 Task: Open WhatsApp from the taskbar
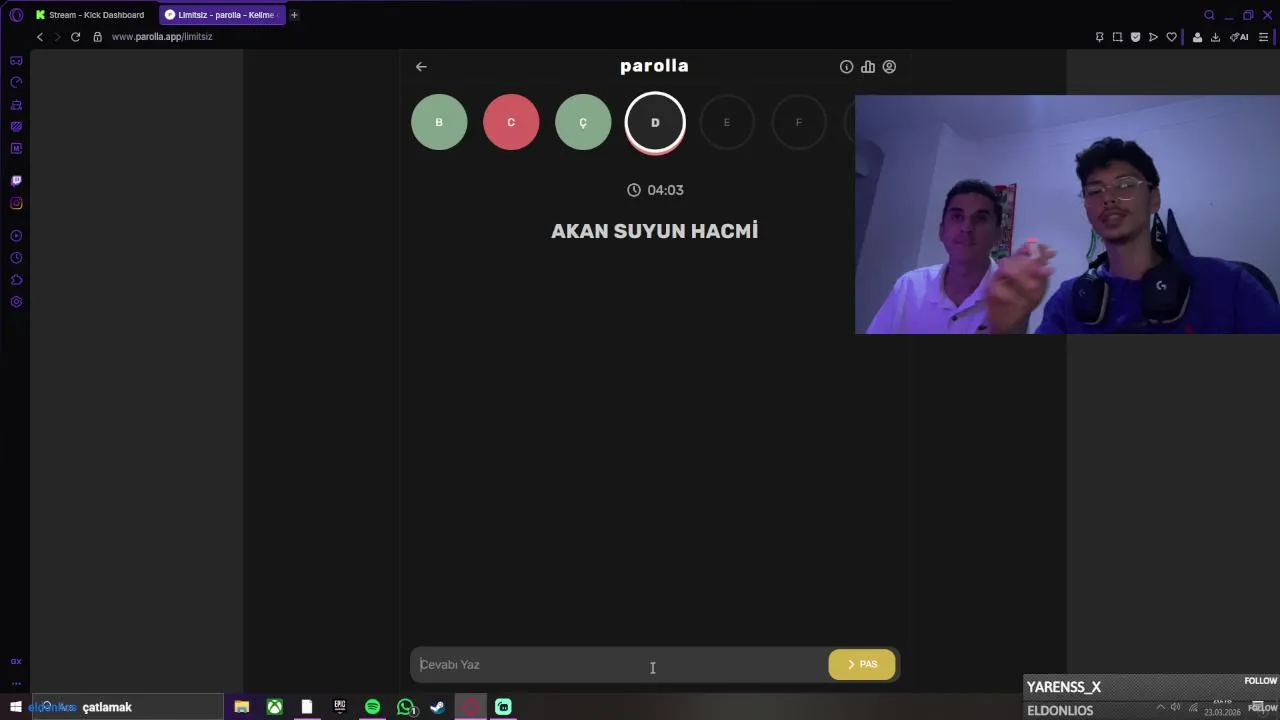coord(406,707)
